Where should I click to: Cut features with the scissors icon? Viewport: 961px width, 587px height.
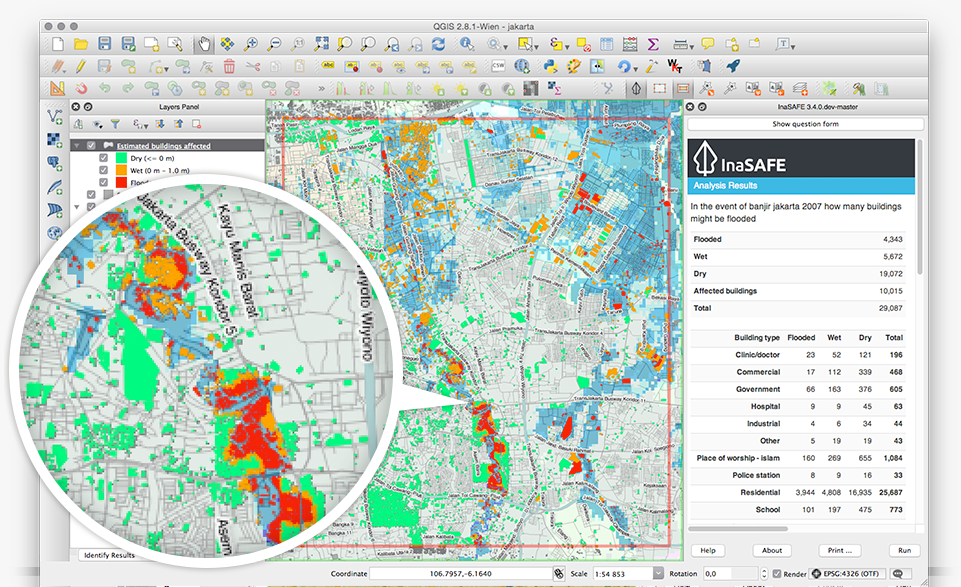click(253, 66)
